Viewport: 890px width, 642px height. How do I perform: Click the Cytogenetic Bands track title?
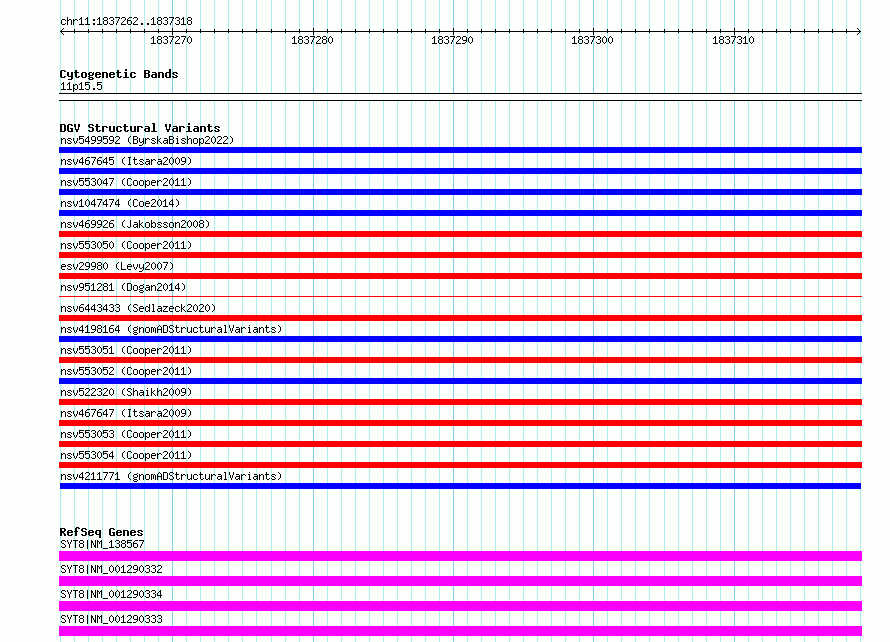point(119,74)
